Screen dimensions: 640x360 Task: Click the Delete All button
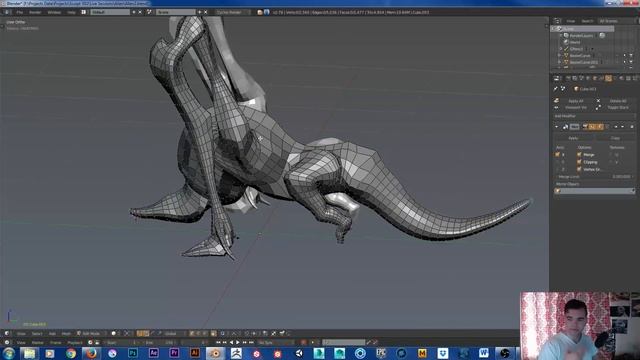(617, 101)
